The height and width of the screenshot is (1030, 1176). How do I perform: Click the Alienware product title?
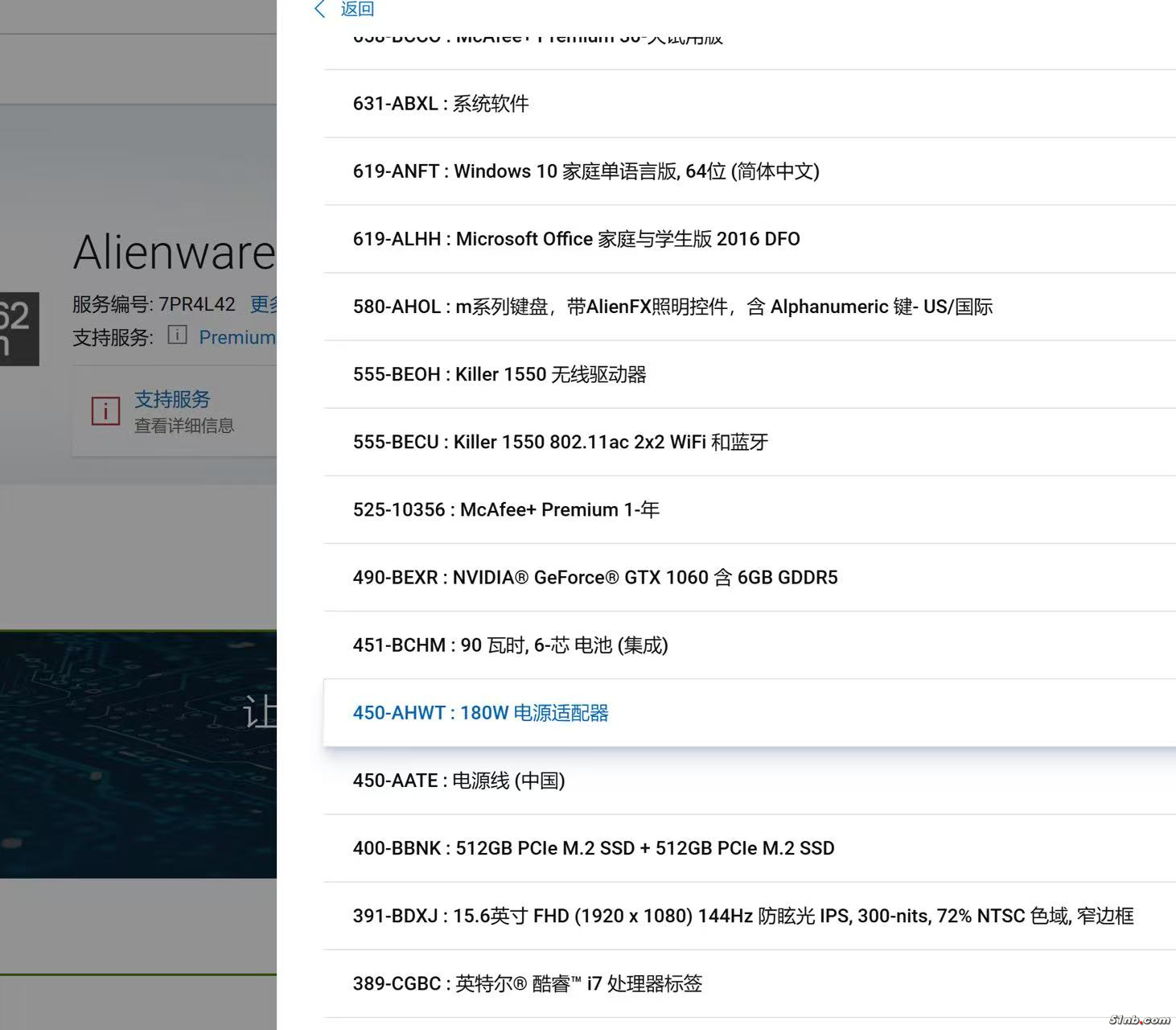175,252
